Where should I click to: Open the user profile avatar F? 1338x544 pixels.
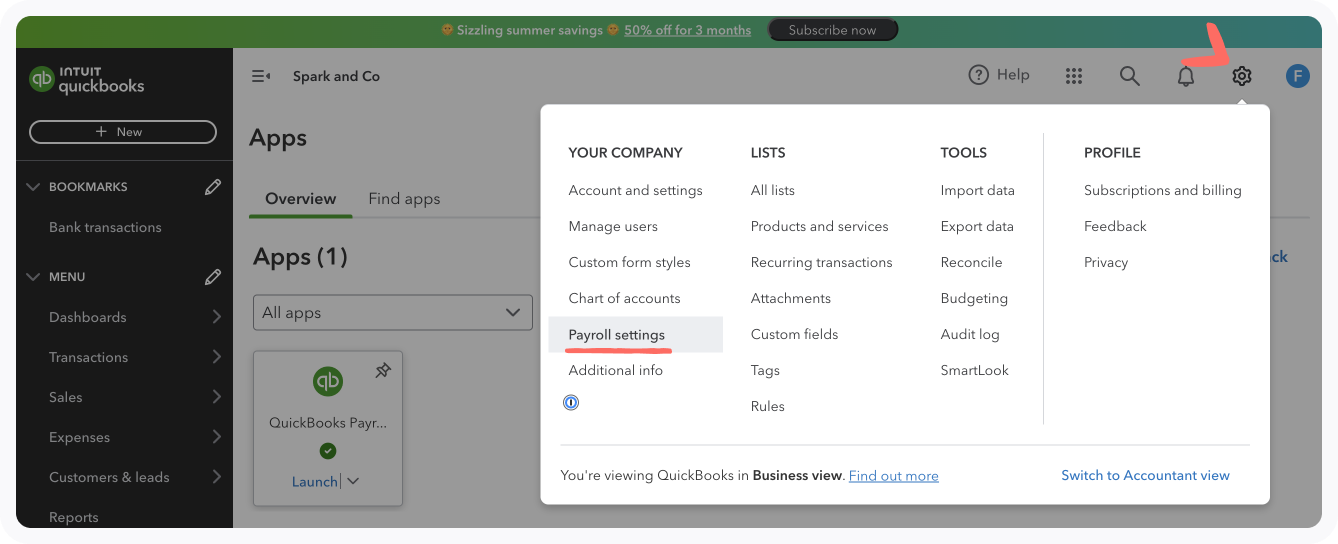tap(1297, 76)
